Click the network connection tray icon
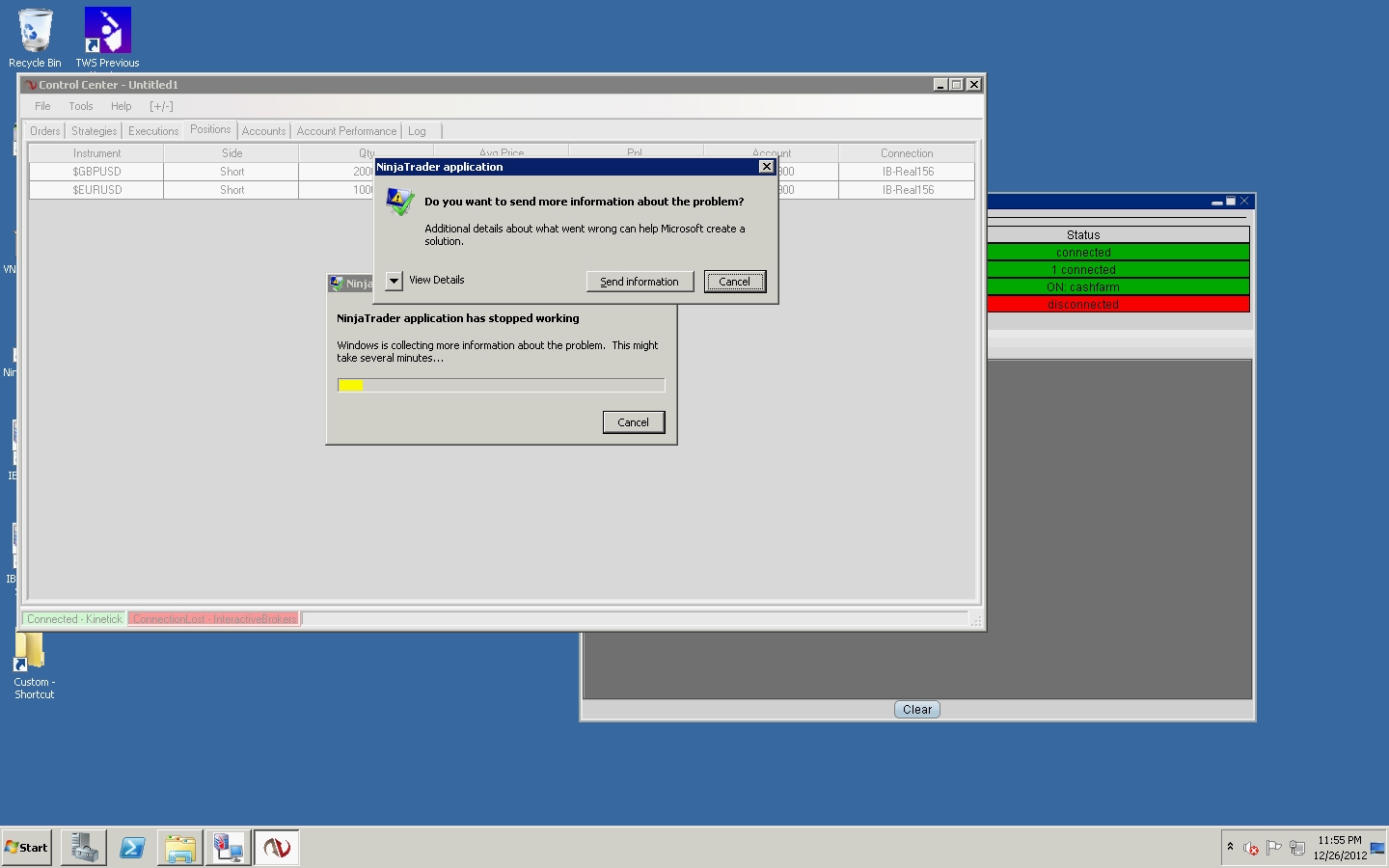Image resolution: width=1389 pixels, height=868 pixels. click(1297, 849)
